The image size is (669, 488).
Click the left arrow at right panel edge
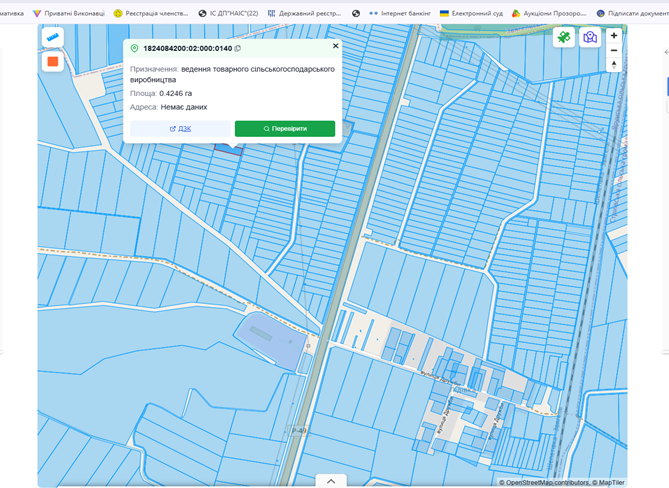[666, 52]
